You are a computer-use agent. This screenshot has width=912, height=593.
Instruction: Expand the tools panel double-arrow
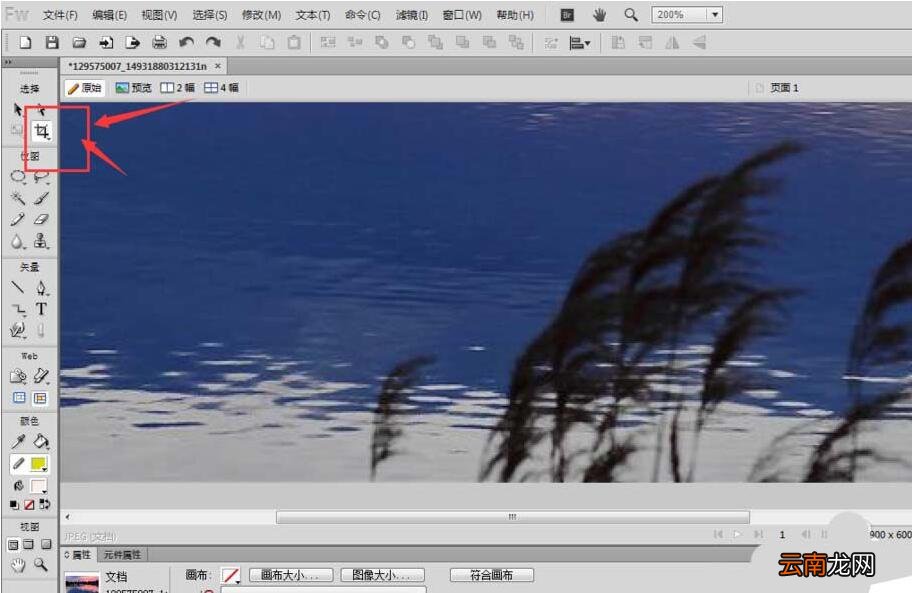pyautogui.click(x=8, y=62)
